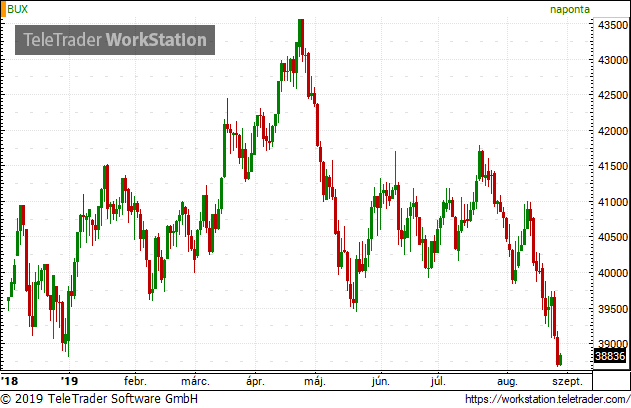The width and height of the screenshot is (631, 408).
Task: Click the aug. date axis label
Action: [x=507, y=381]
